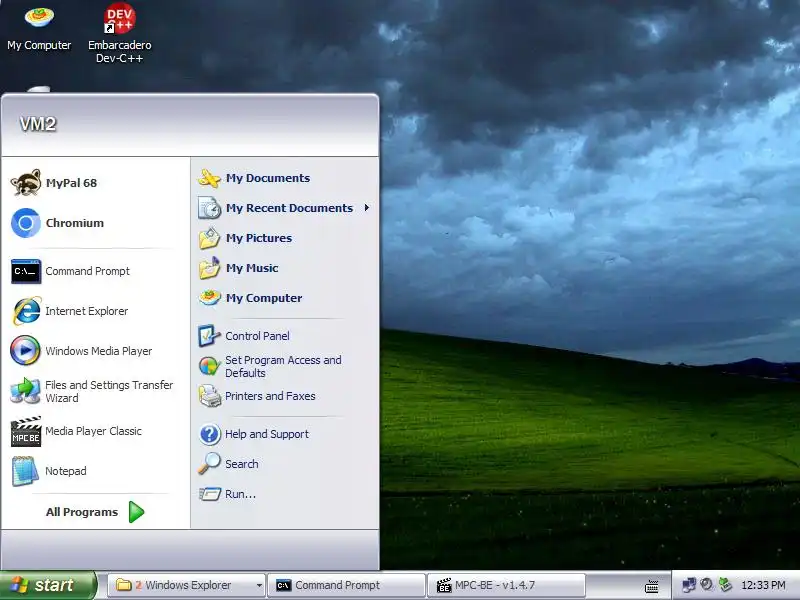Screen dimensions: 800x600
Task: Expand All Programs green arrow
Action: (x=136, y=512)
